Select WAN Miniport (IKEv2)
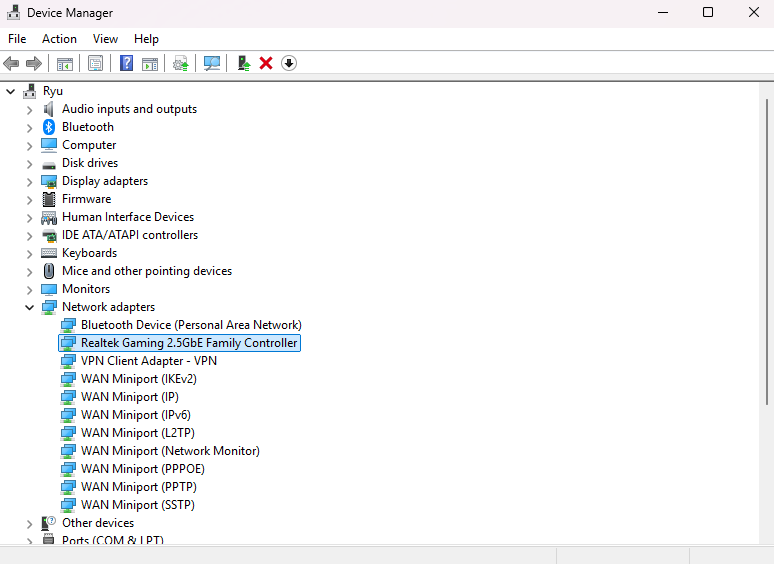This screenshot has height=564, width=774. pyautogui.click(x=139, y=379)
